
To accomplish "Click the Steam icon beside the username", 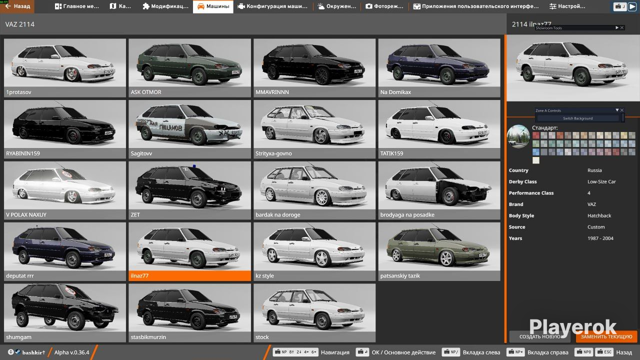I will coord(18,352).
